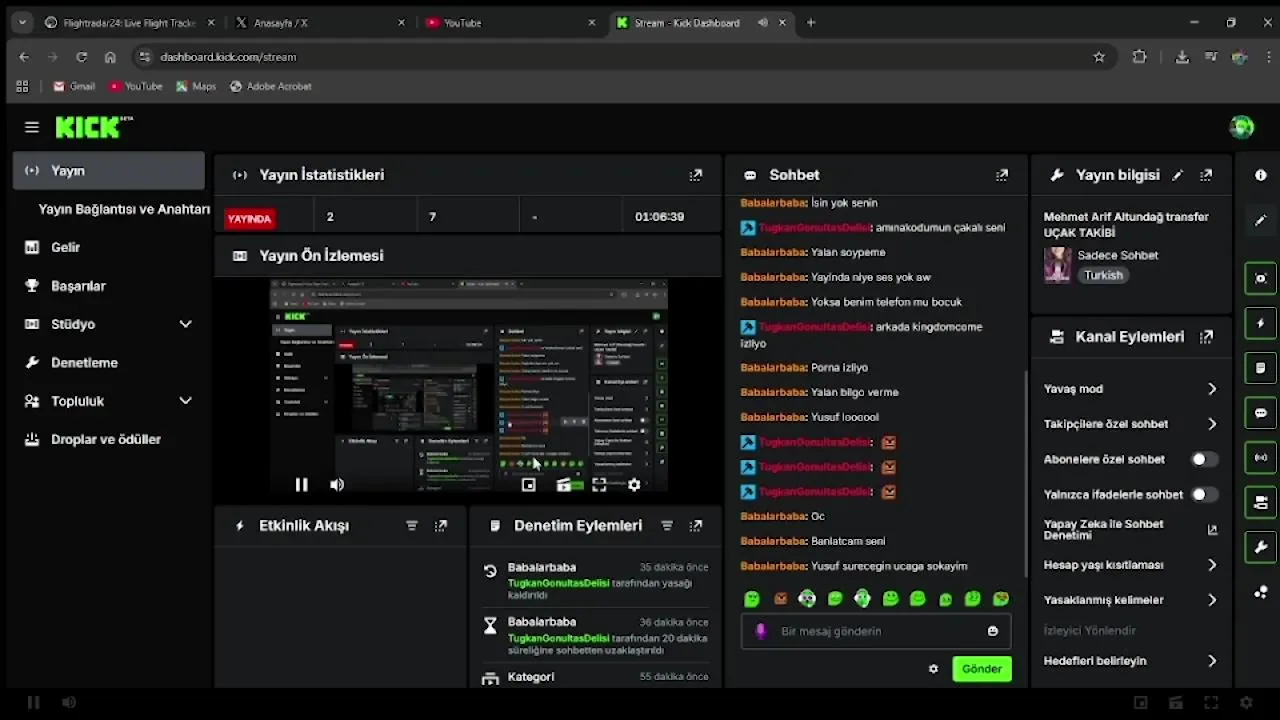Open Droplar ve ödüller in sidebar
Viewport: 1280px width, 720px height.
click(x=108, y=439)
